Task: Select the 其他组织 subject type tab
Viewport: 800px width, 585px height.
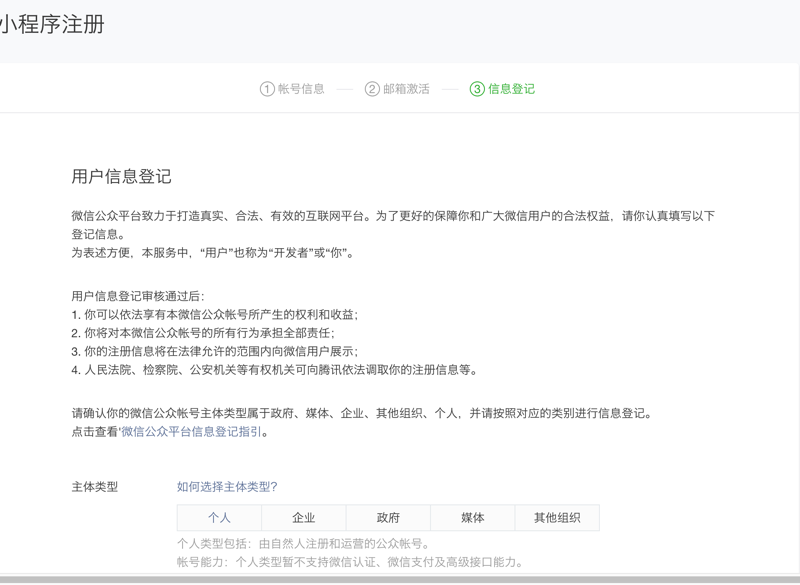Action: coord(557,518)
